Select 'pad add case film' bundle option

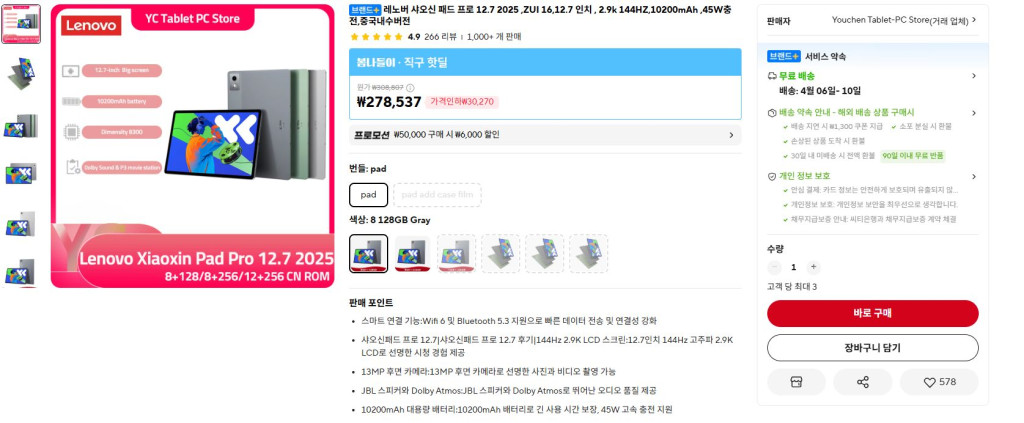pyautogui.click(x=437, y=195)
